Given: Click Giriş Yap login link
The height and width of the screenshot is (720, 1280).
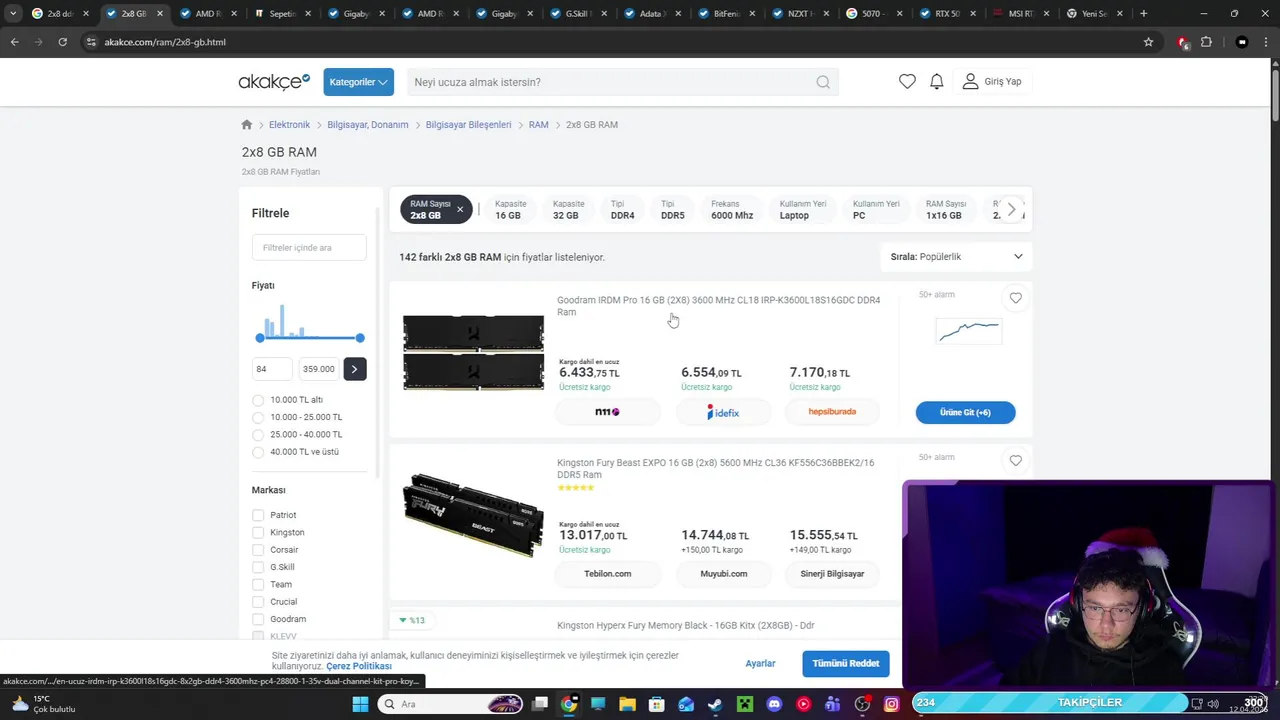Looking at the screenshot, I should click(x=991, y=82).
